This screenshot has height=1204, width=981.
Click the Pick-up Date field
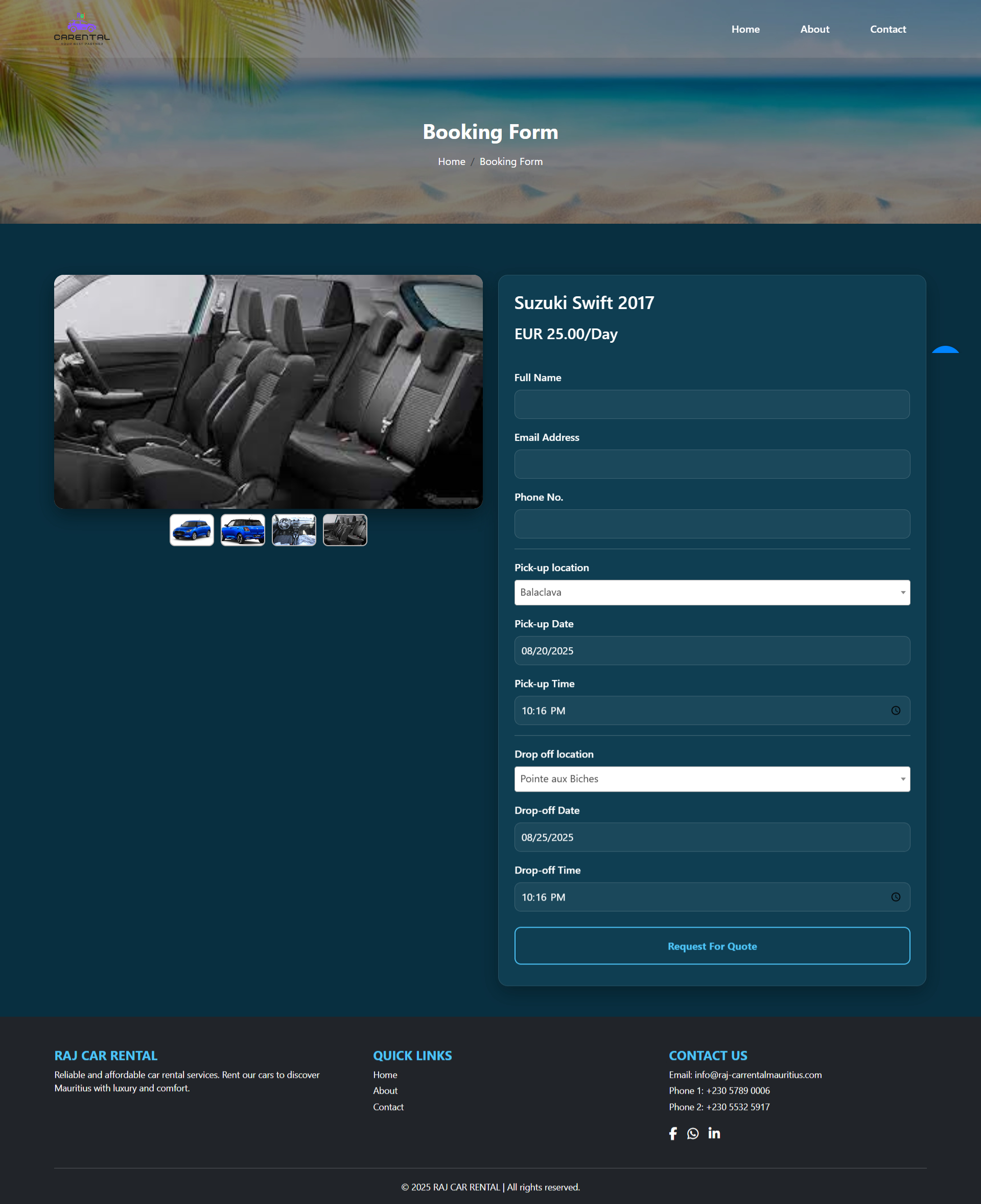pos(711,650)
